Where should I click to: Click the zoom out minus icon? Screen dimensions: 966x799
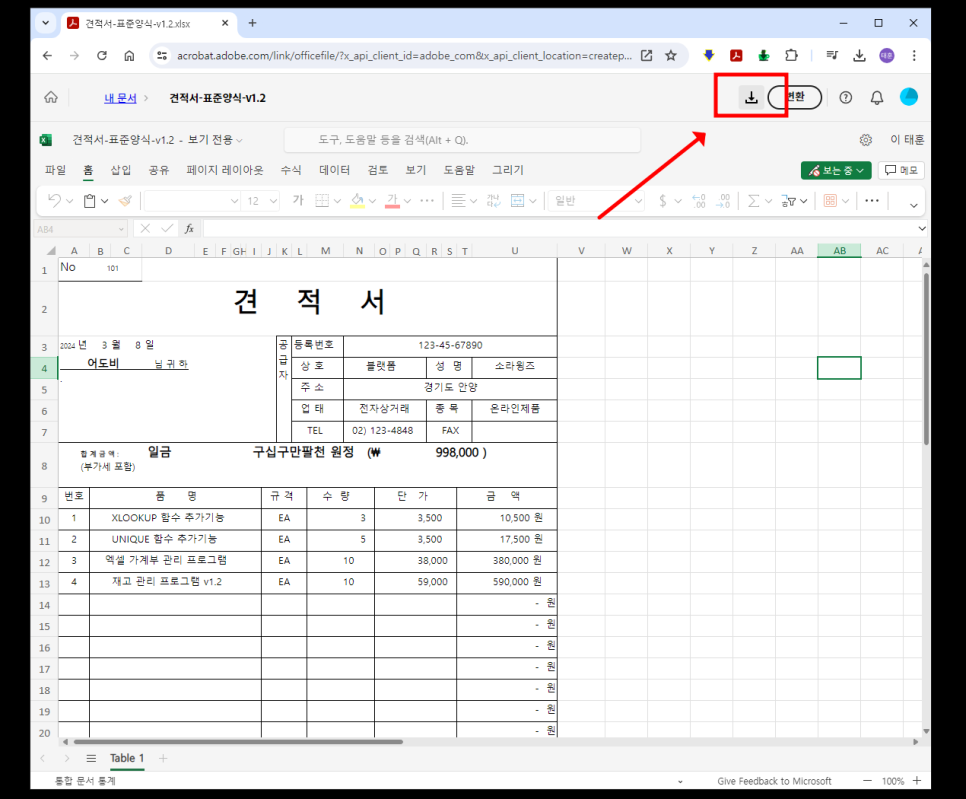tap(867, 781)
